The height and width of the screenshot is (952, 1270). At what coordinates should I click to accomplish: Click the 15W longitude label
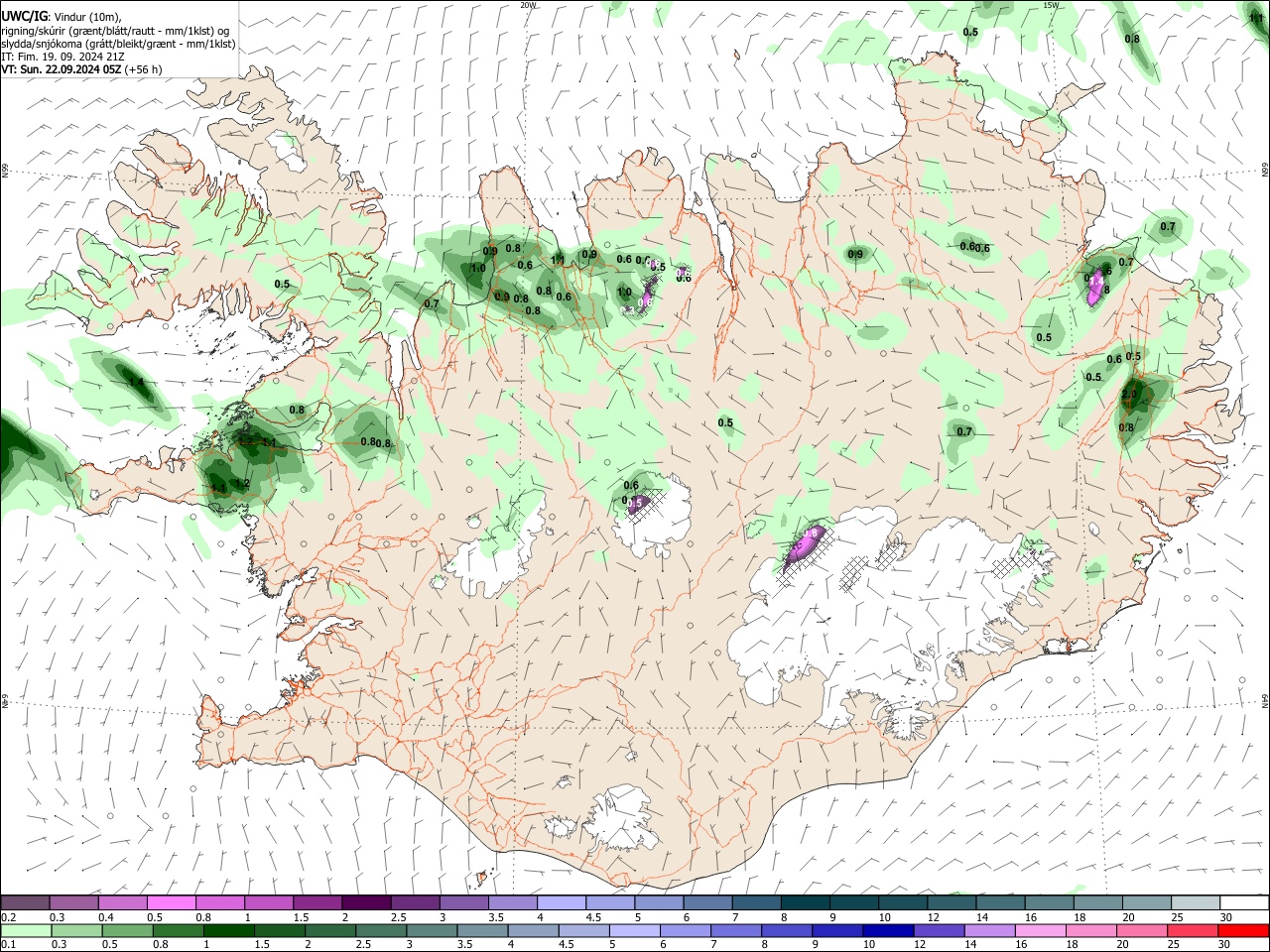point(1051,5)
